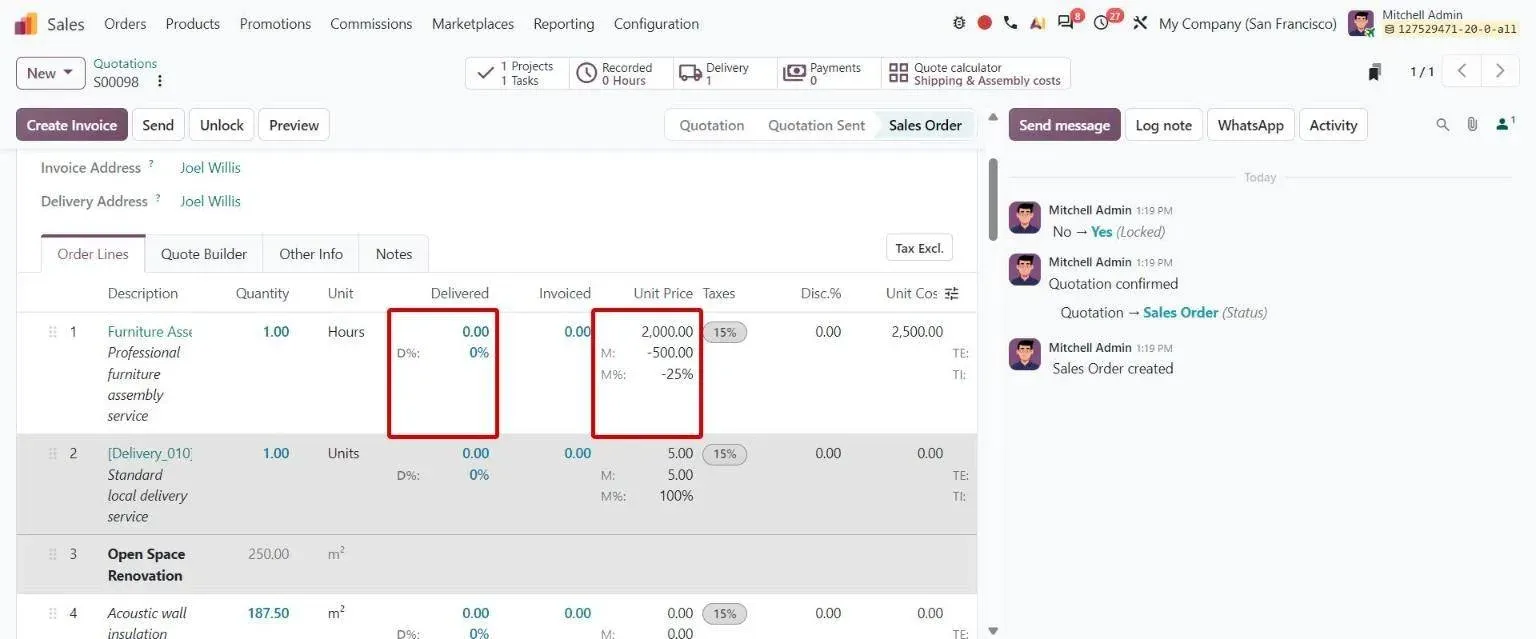Go to previous record arrow
Image resolution: width=1536 pixels, height=639 pixels.
[x=1462, y=71]
